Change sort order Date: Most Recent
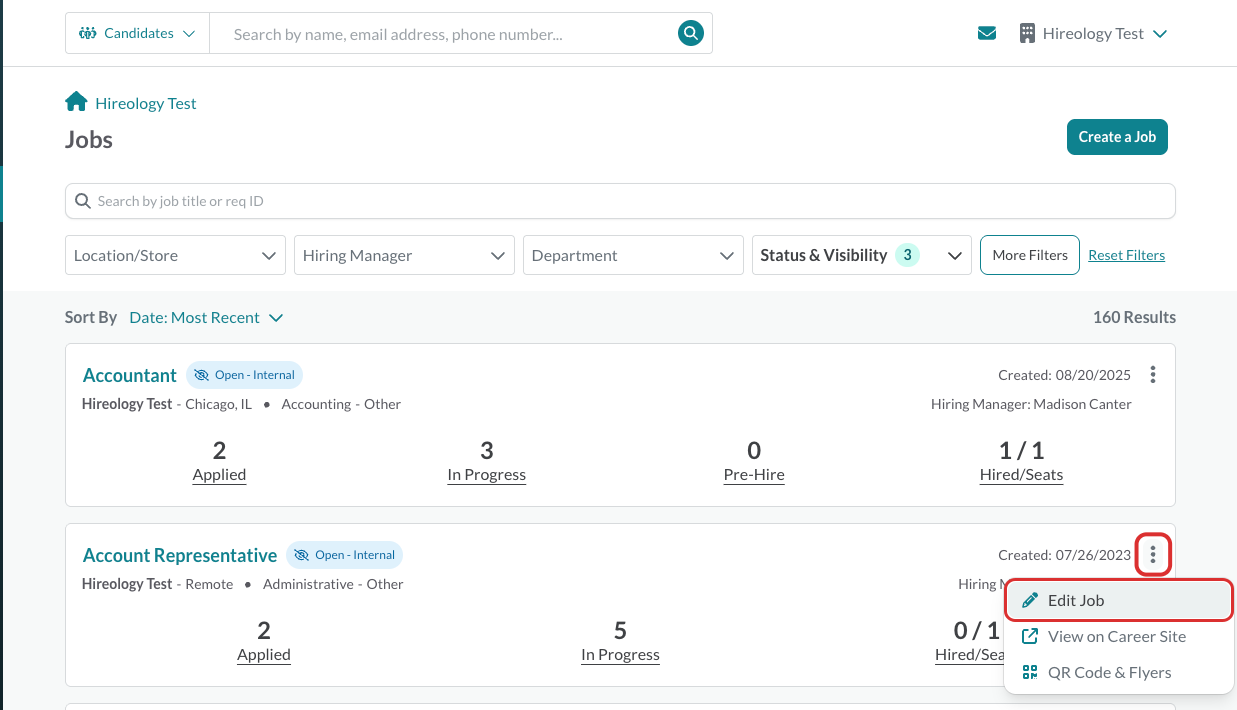Image resolution: width=1237 pixels, height=710 pixels. pos(206,317)
